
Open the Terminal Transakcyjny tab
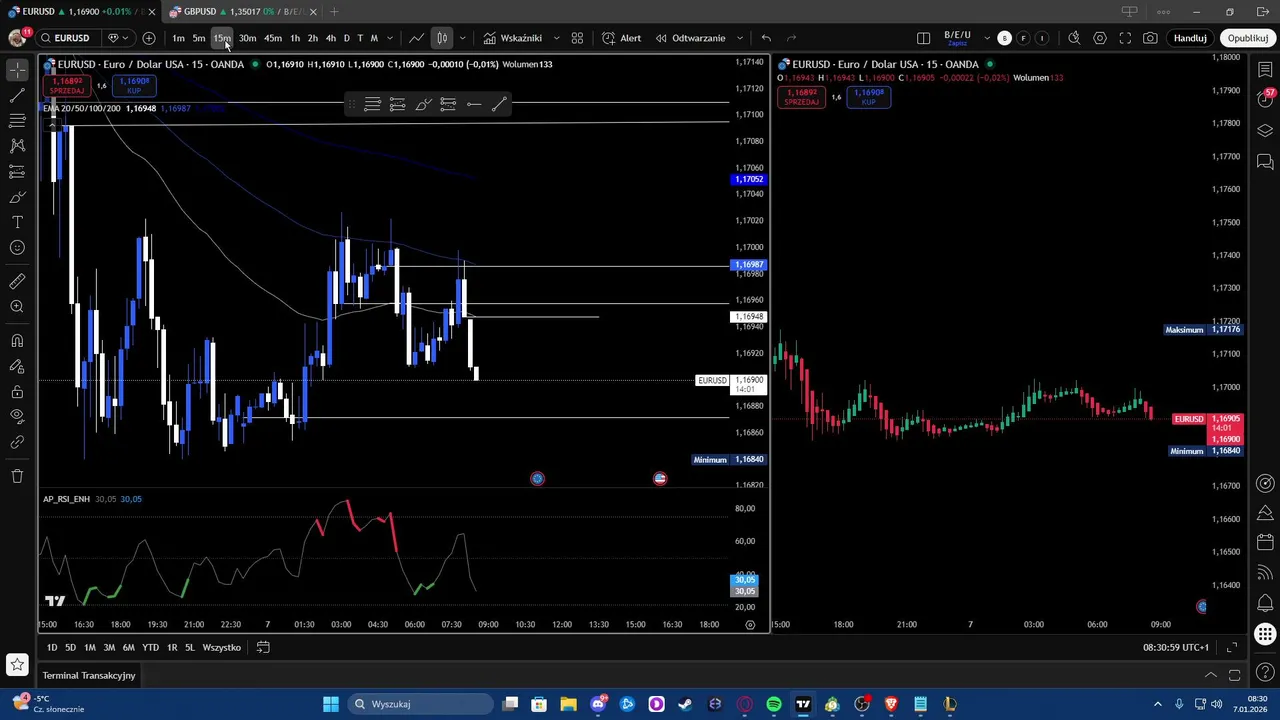(x=89, y=675)
